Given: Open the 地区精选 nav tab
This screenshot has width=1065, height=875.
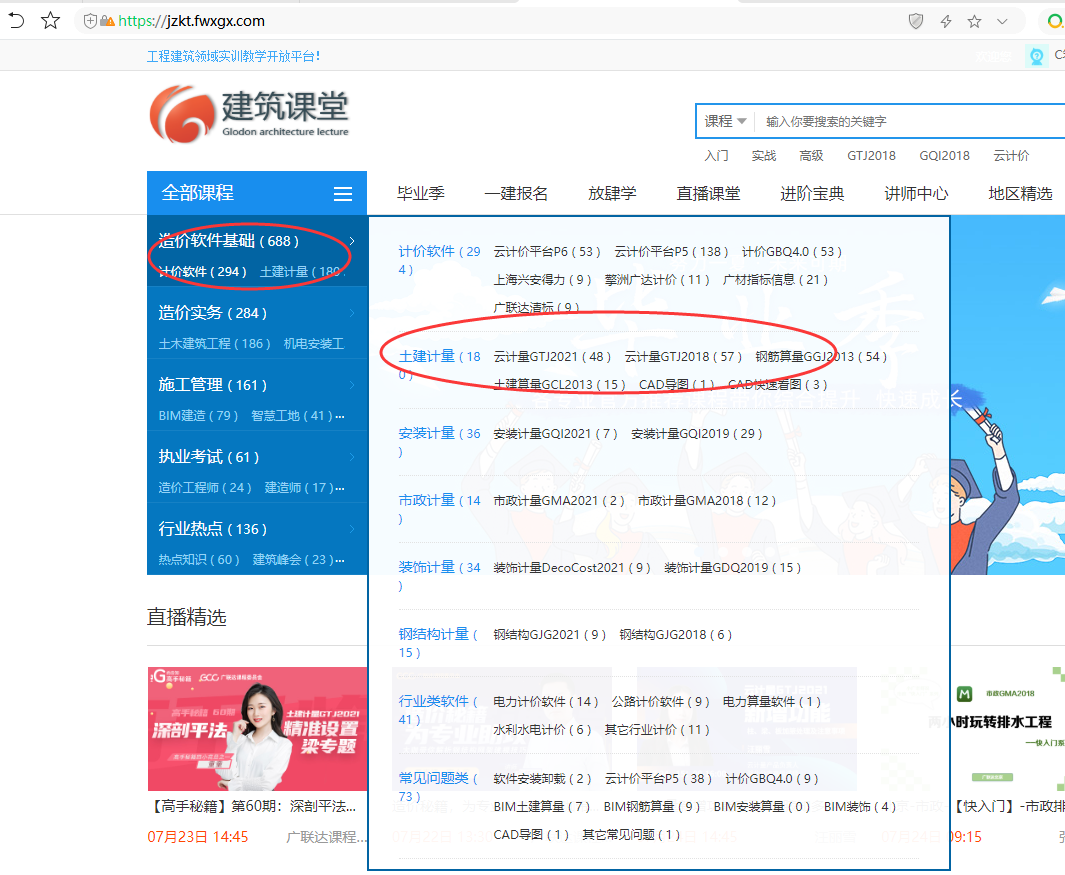Looking at the screenshot, I should (x=1020, y=194).
